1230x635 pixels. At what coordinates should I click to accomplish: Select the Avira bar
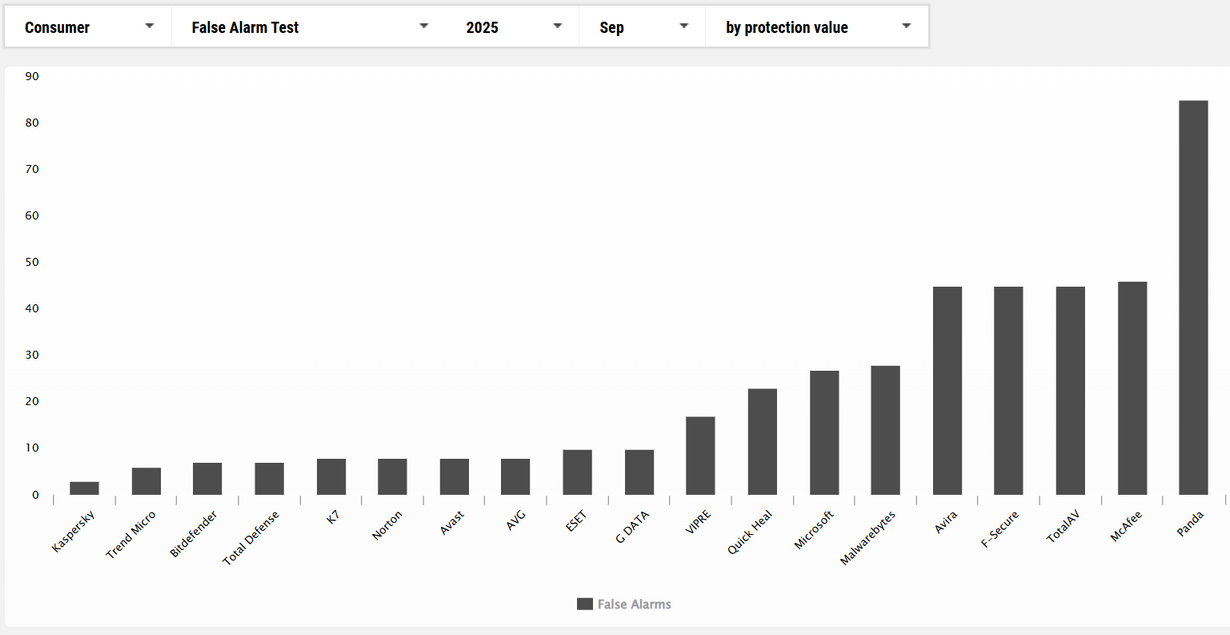(947, 391)
